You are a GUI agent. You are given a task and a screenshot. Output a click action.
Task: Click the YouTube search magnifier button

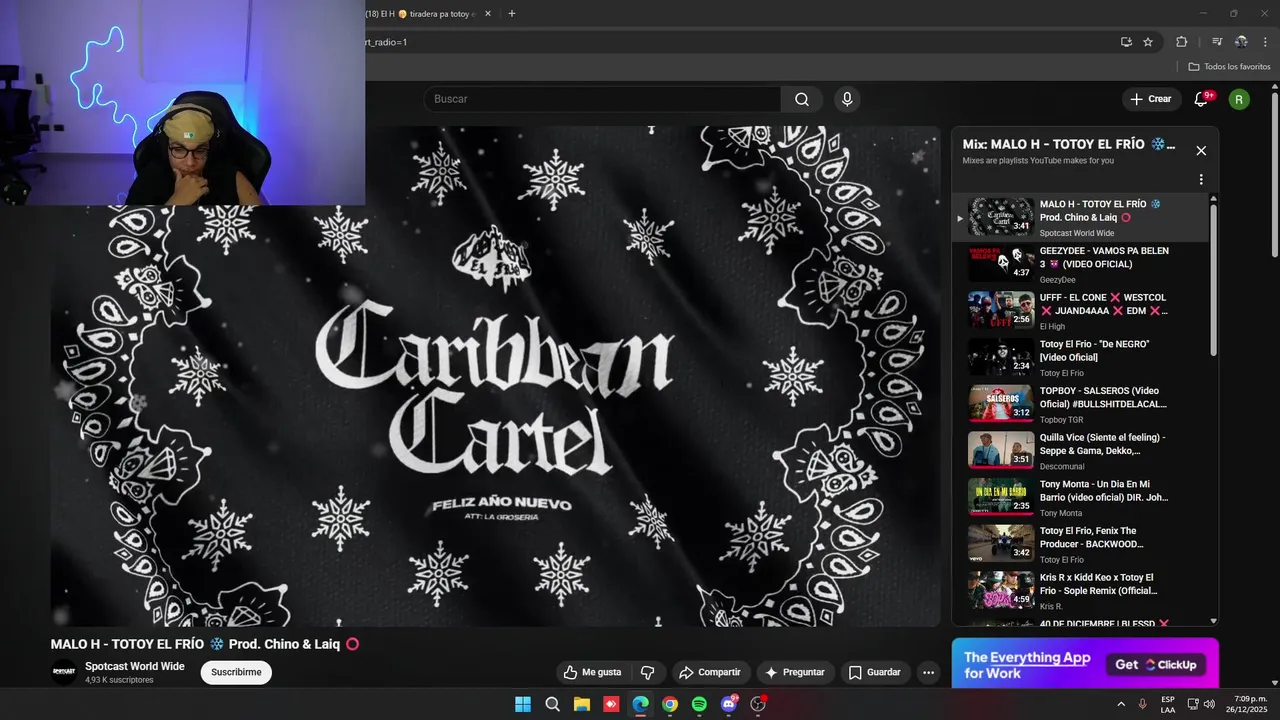802,99
